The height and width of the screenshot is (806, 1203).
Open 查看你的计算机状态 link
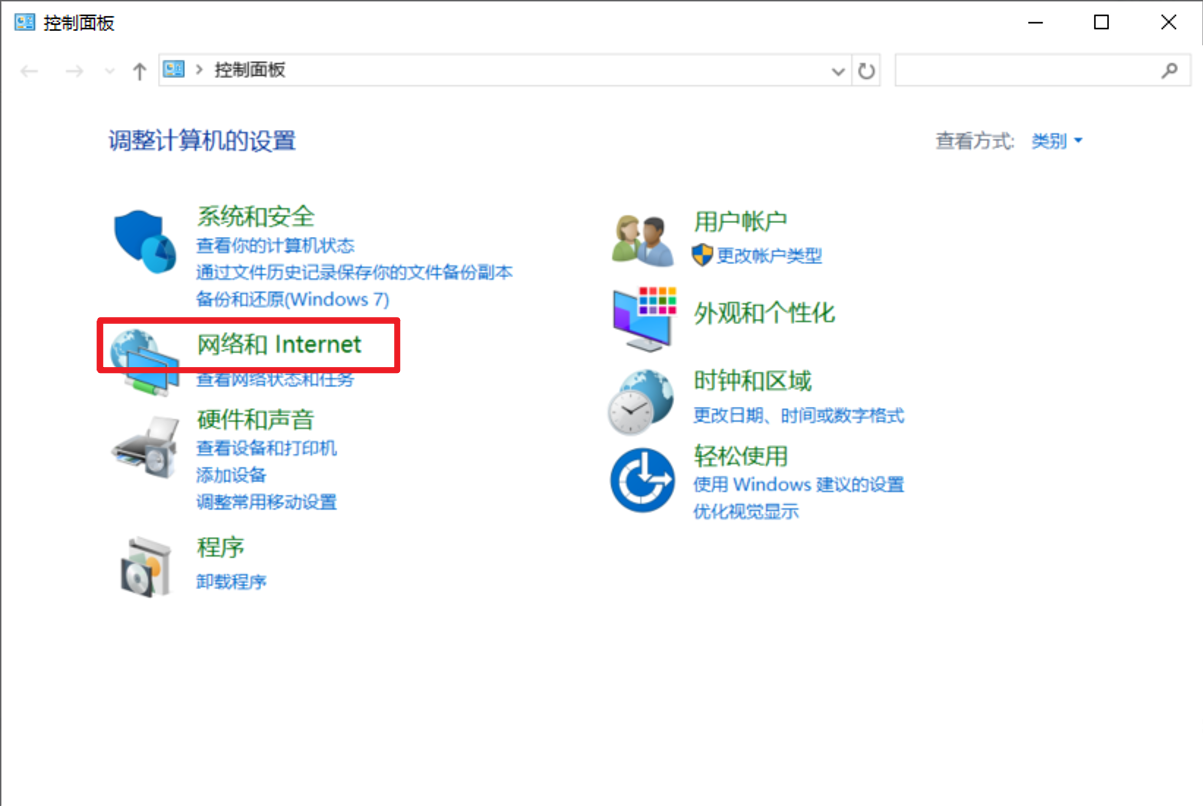pos(275,245)
